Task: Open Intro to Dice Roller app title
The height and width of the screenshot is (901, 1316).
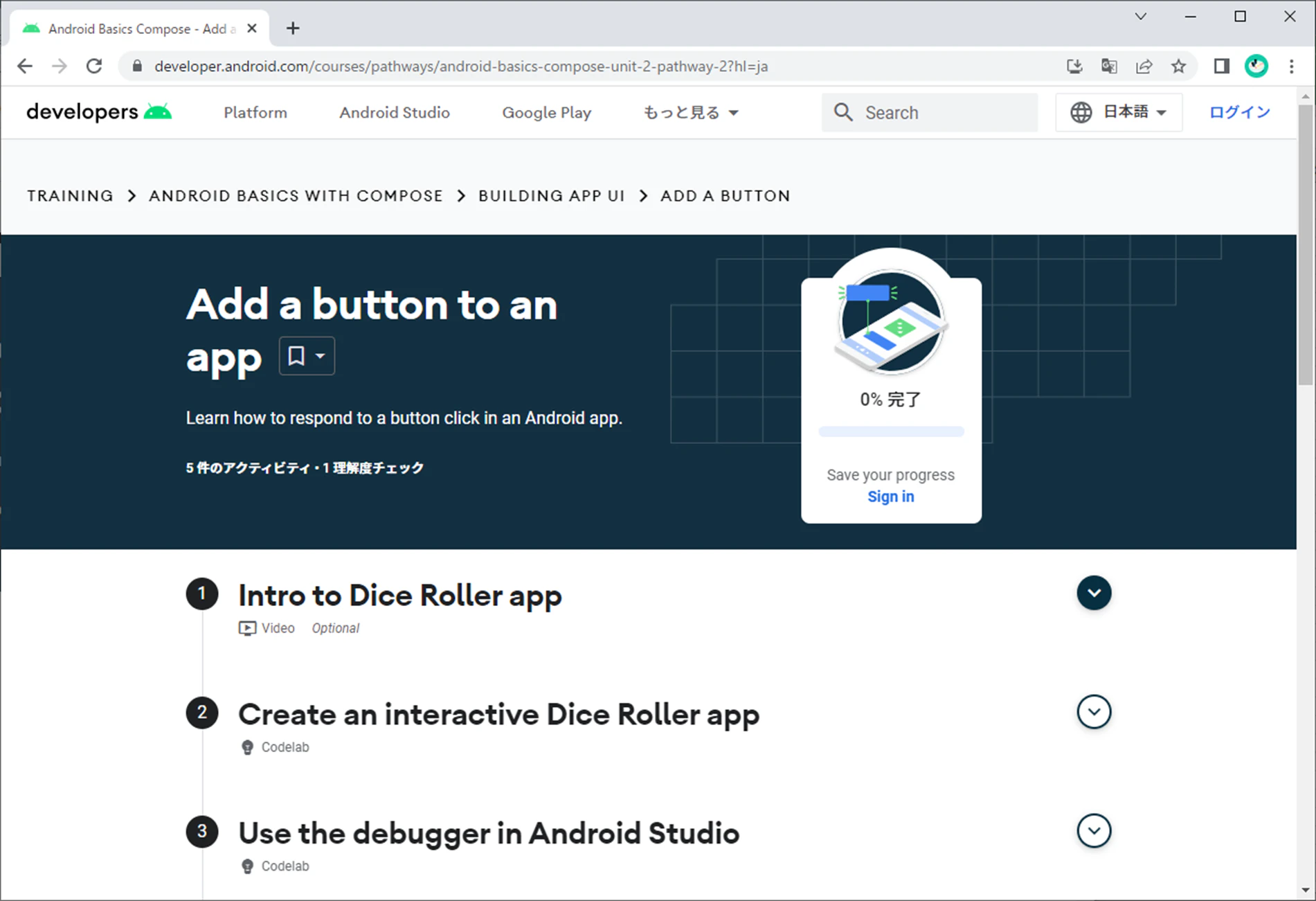Action: (400, 596)
